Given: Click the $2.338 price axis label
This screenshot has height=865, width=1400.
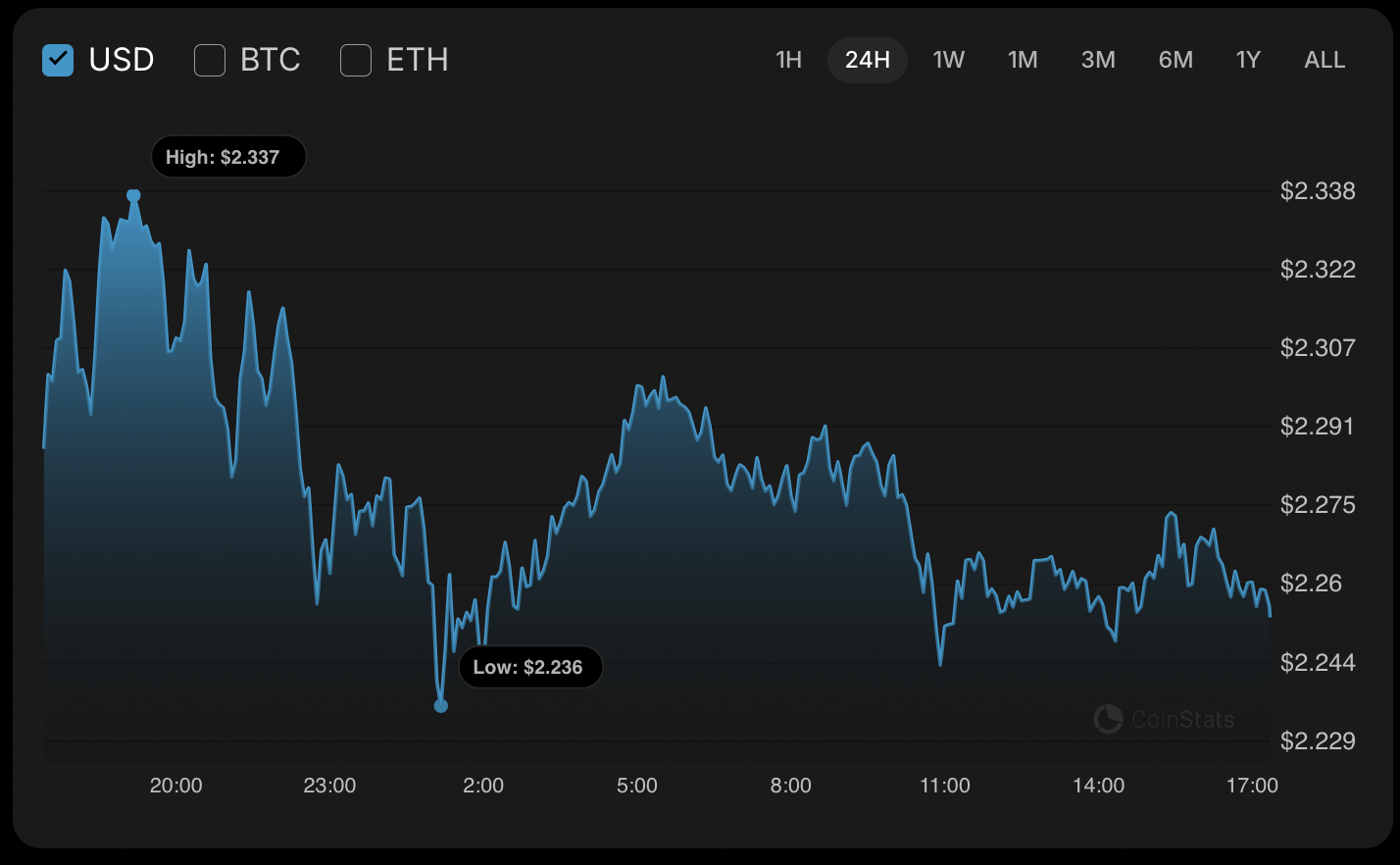Looking at the screenshot, I should pos(1318,191).
